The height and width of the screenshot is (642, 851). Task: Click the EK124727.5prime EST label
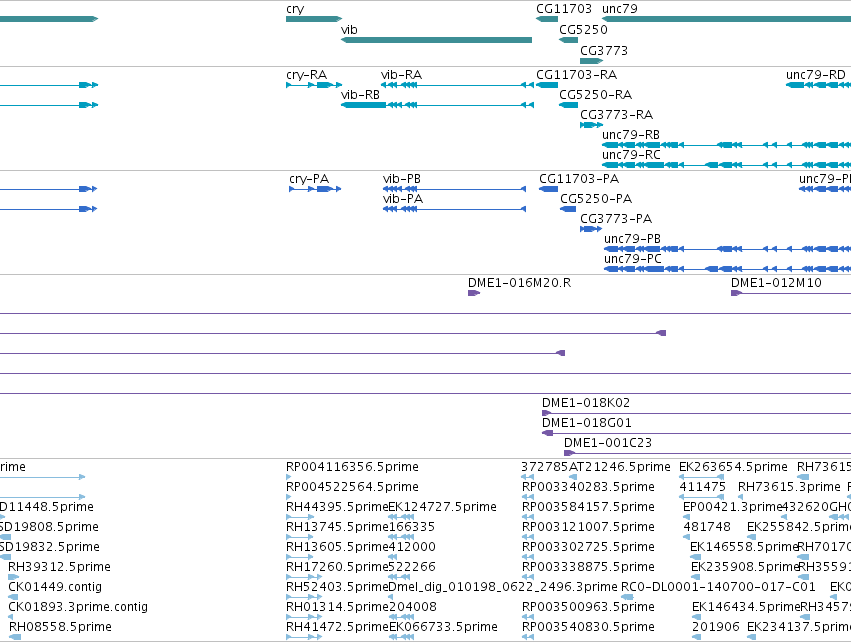point(442,507)
